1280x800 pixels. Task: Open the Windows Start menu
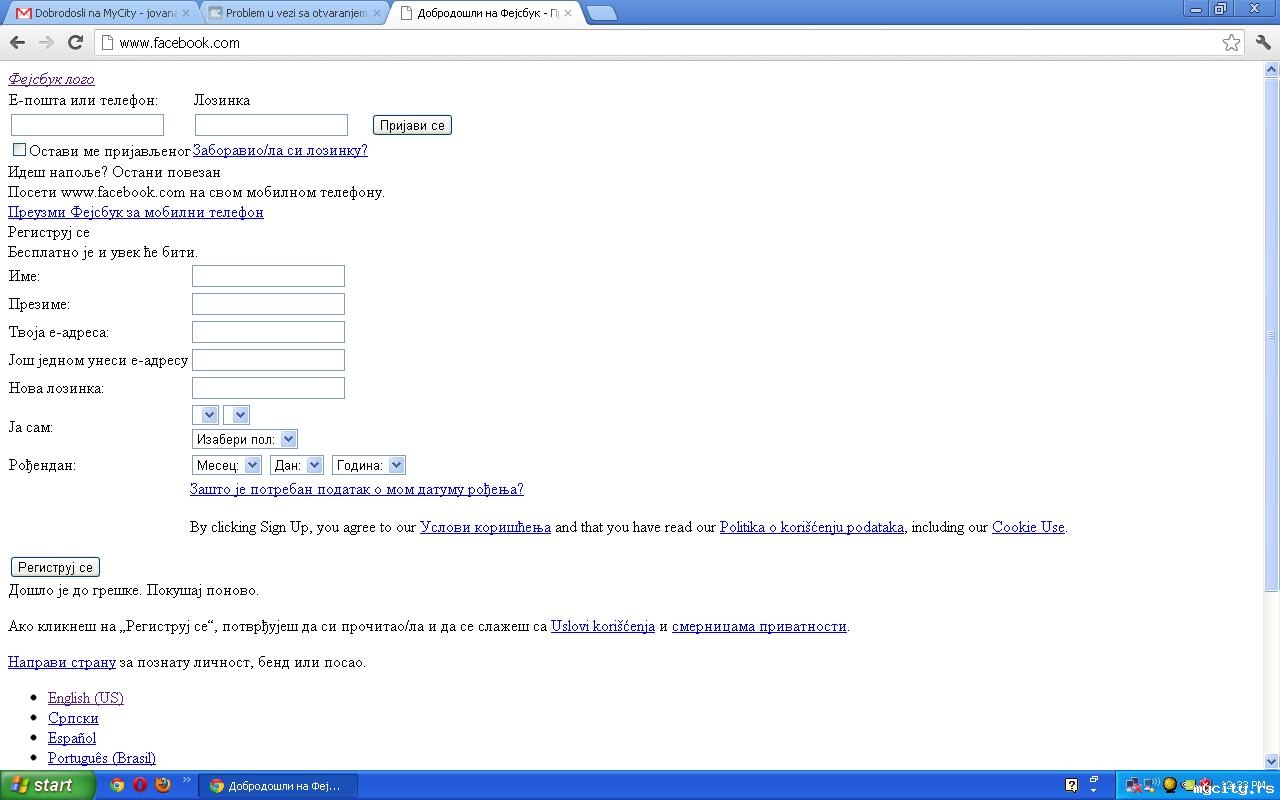click(48, 785)
